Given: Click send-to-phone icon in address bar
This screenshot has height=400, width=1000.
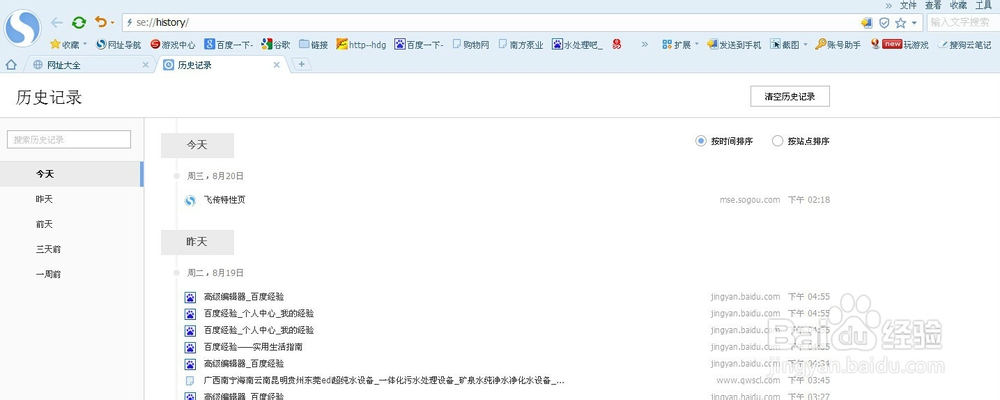Looking at the screenshot, I should point(866,23).
